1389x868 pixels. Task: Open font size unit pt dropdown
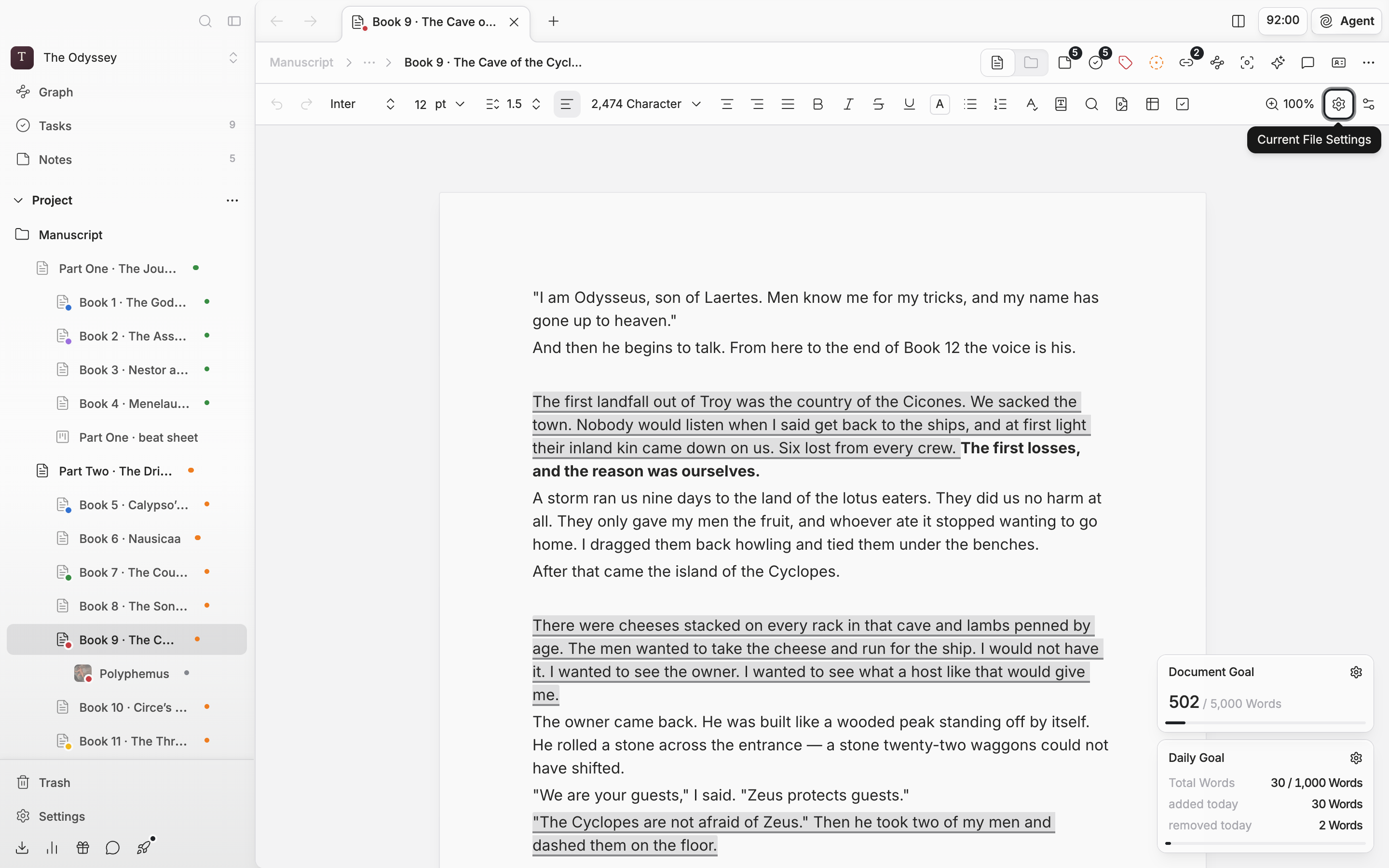click(x=450, y=104)
